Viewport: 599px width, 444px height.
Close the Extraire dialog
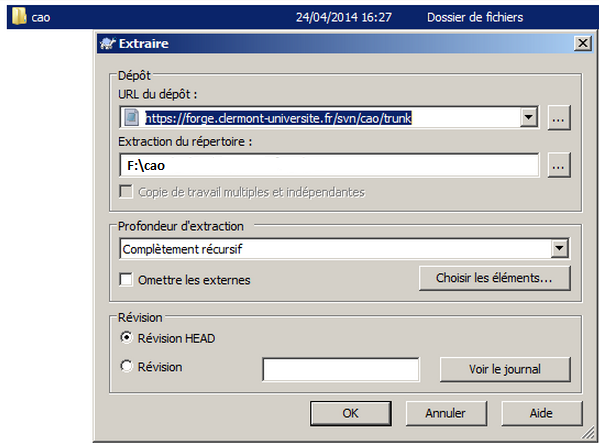click(583, 43)
